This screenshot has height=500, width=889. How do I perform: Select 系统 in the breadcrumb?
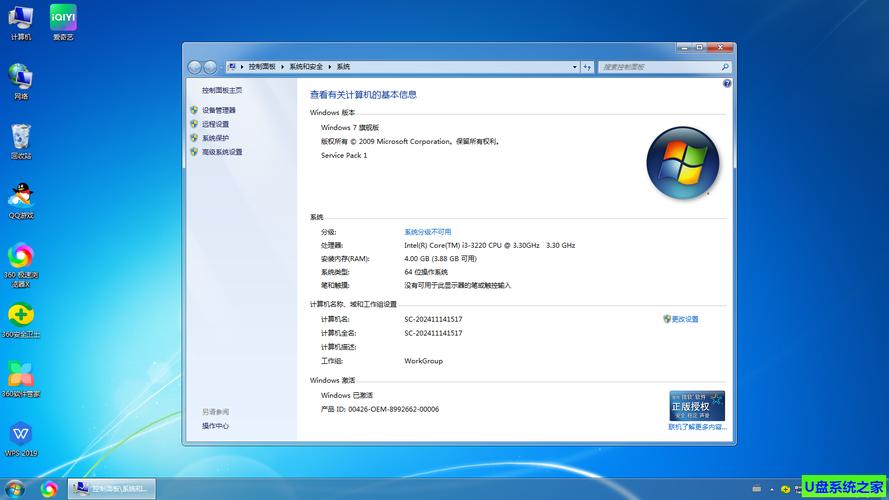[344, 67]
